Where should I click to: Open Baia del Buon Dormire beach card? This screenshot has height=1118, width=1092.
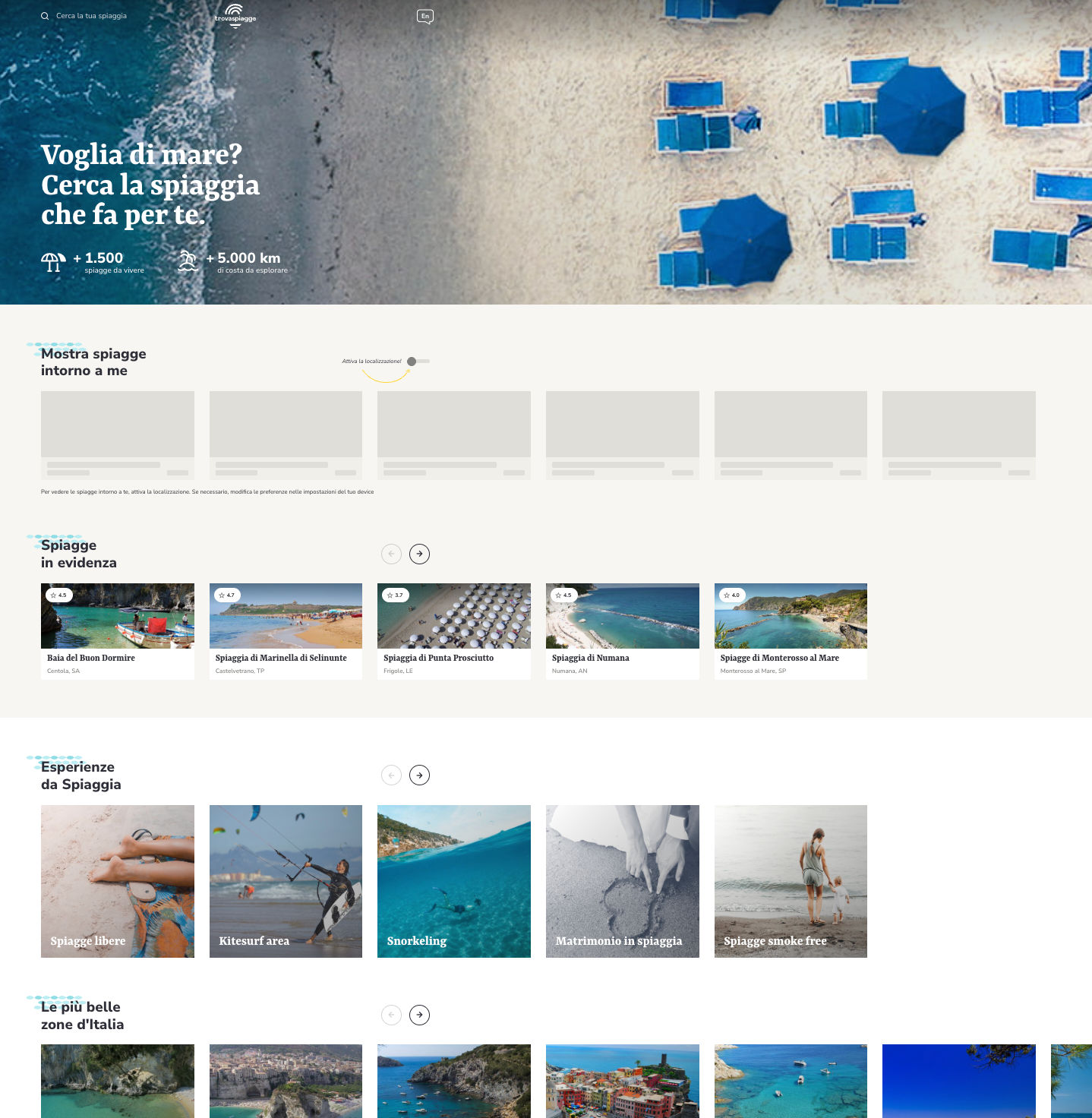click(x=118, y=631)
